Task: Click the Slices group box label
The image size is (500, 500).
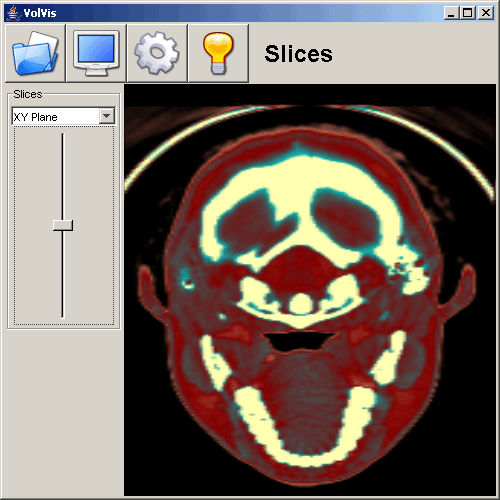Action: (x=28, y=94)
